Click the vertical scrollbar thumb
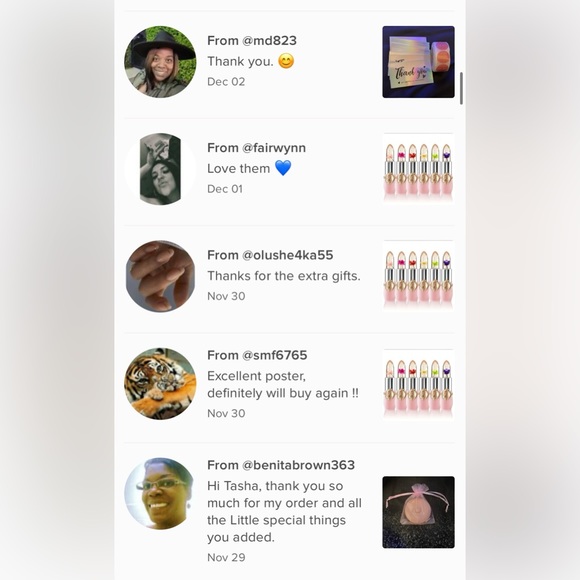 click(461, 88)
